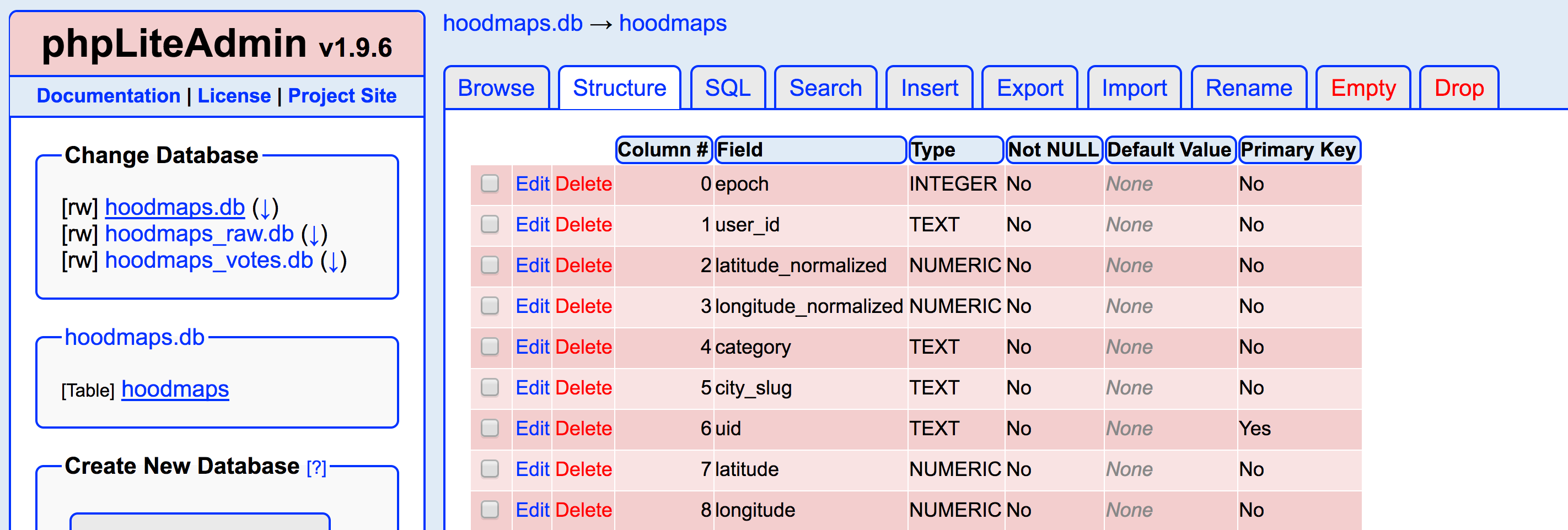Screen dimensions: 1568x530
Task: Delete the longitude column (row 8)
Action: (x=584, y=510)
